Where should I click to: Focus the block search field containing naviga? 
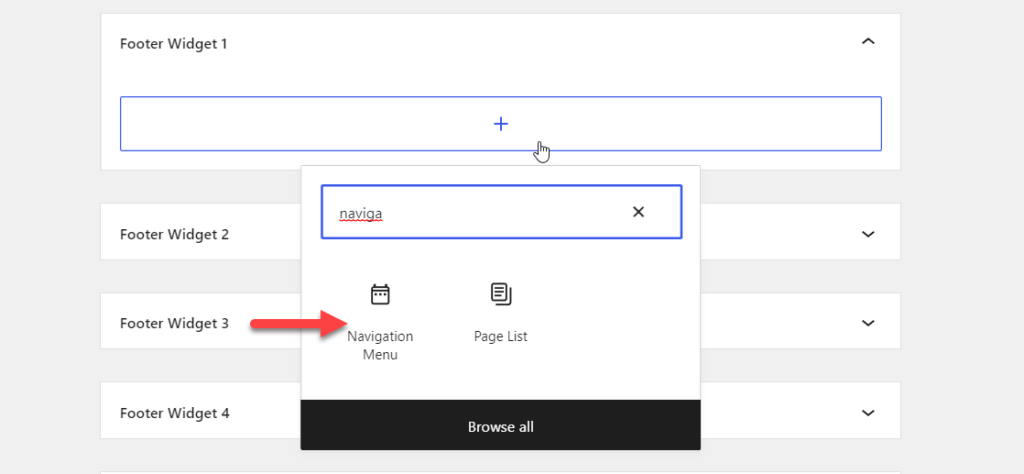click(502, 212)
